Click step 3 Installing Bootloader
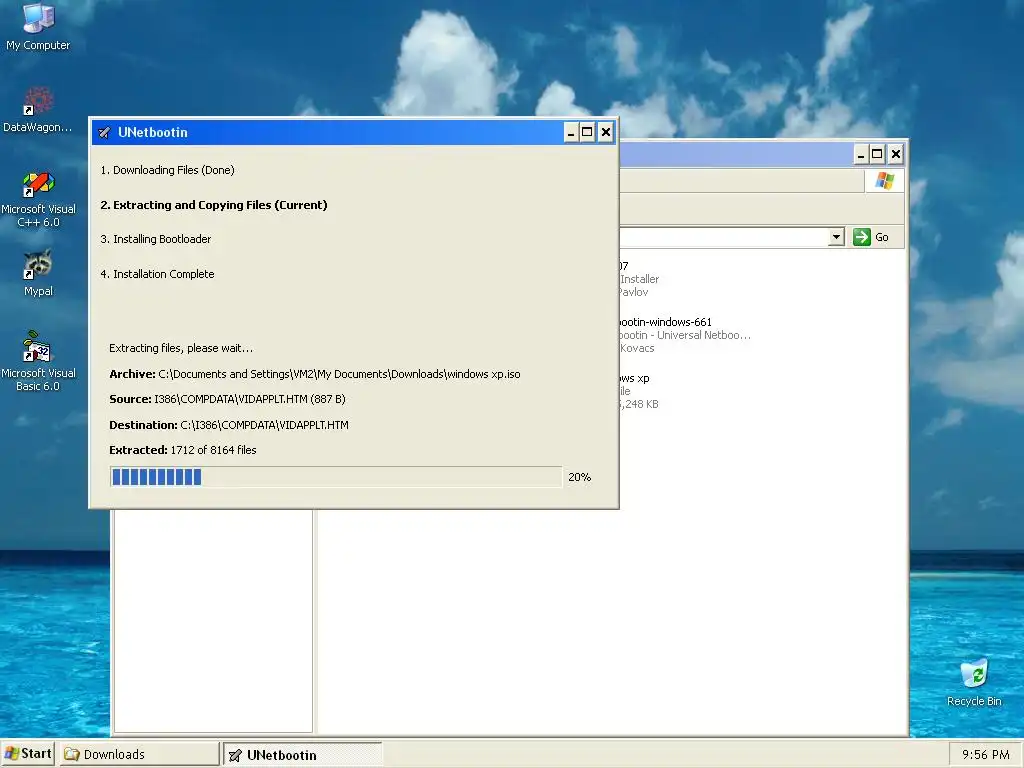 (x=155, y=239)
